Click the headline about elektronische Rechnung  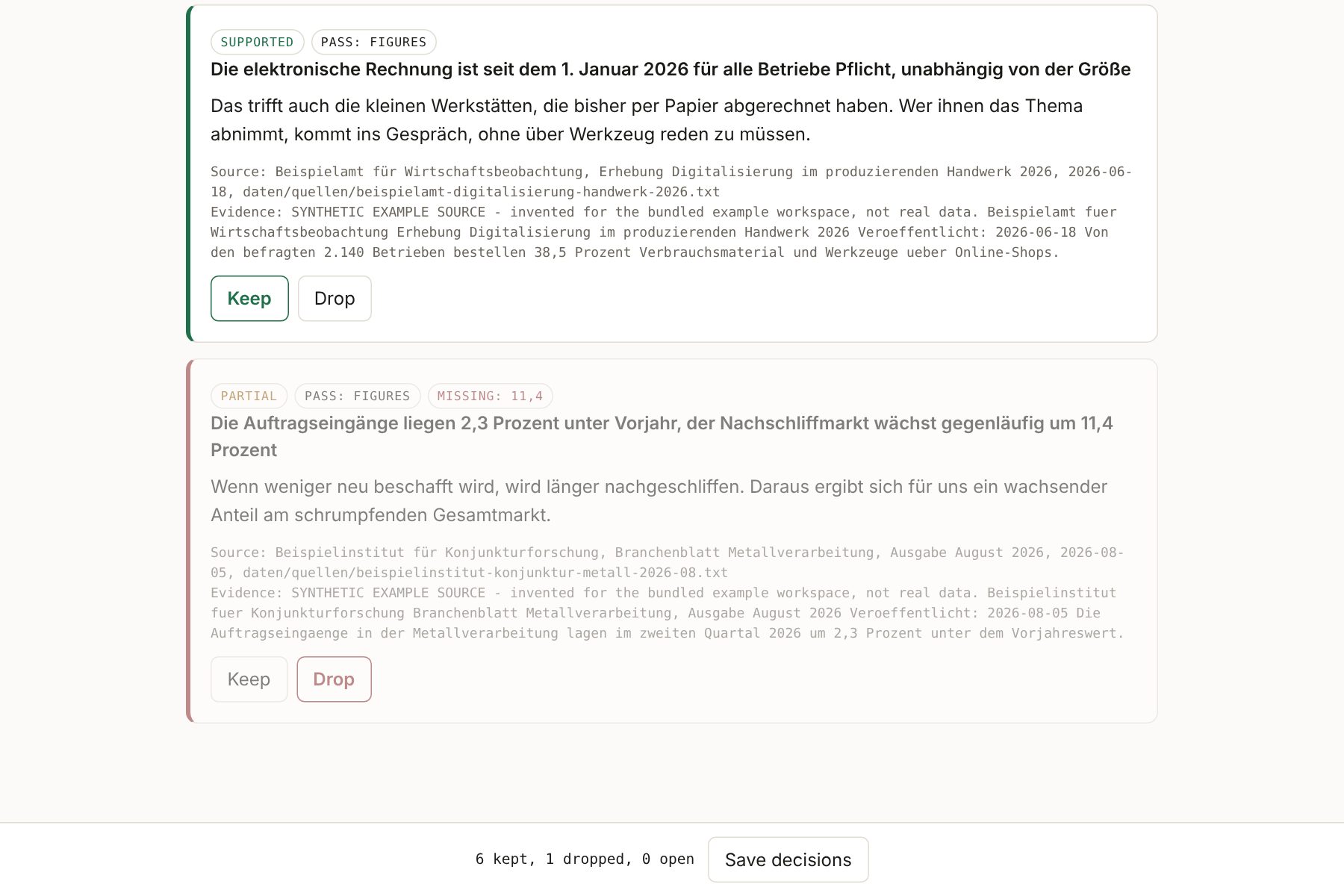point(671,69)
